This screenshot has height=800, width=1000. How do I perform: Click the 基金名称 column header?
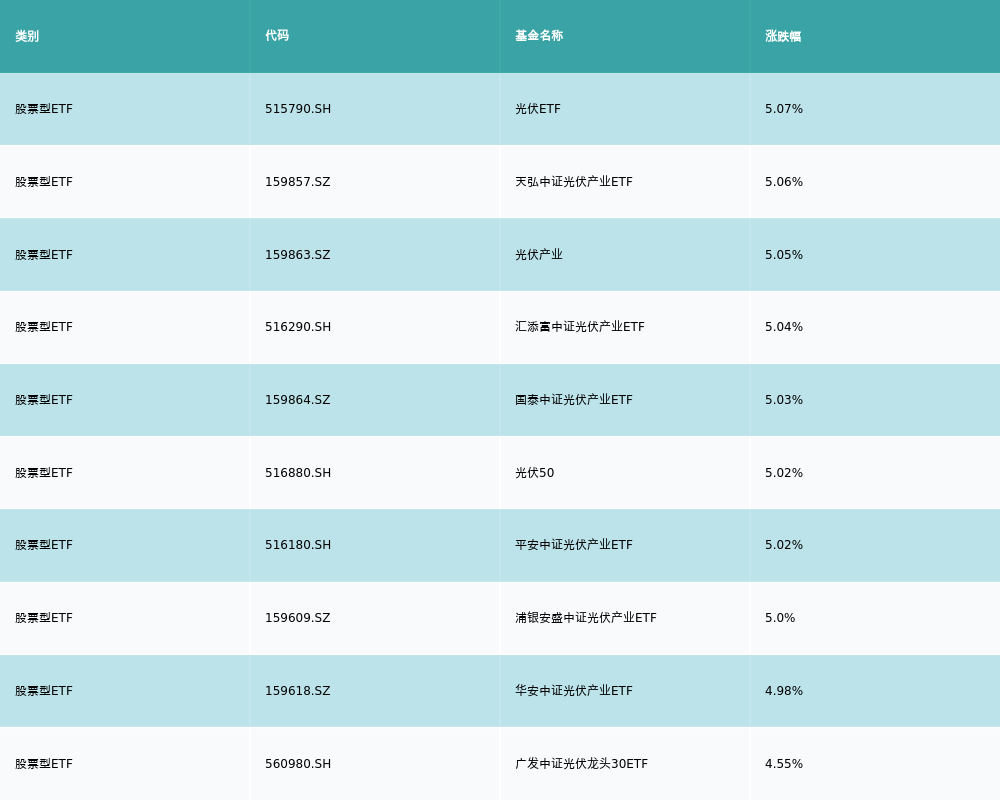539,36
